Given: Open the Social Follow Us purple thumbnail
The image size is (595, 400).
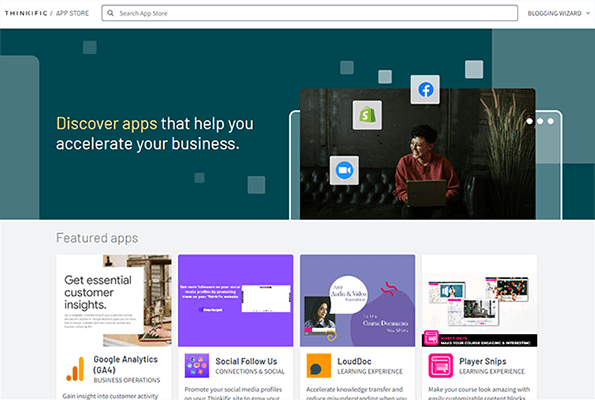Looking at the screenshot, I should pos(236,301).
